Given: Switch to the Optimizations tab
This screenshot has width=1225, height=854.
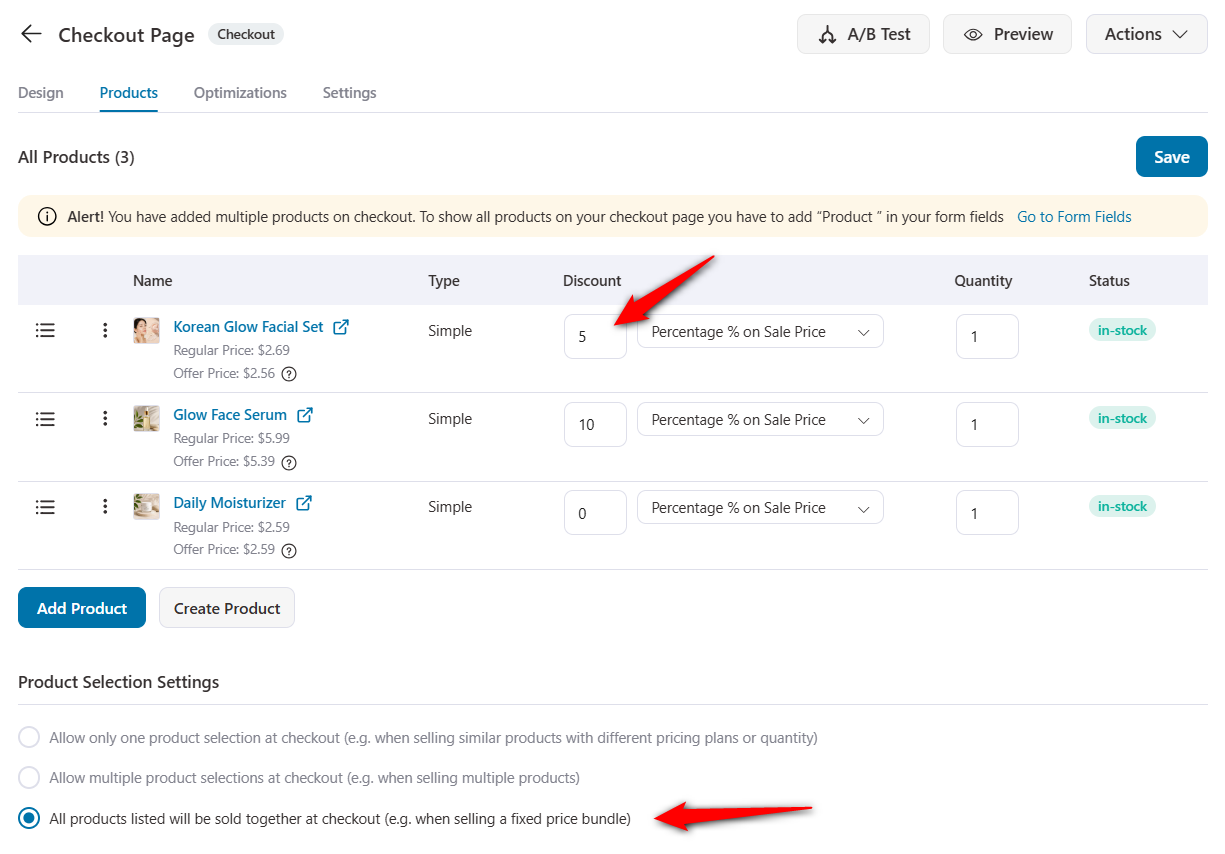Looking at the screenshot, I should point(240,93).
